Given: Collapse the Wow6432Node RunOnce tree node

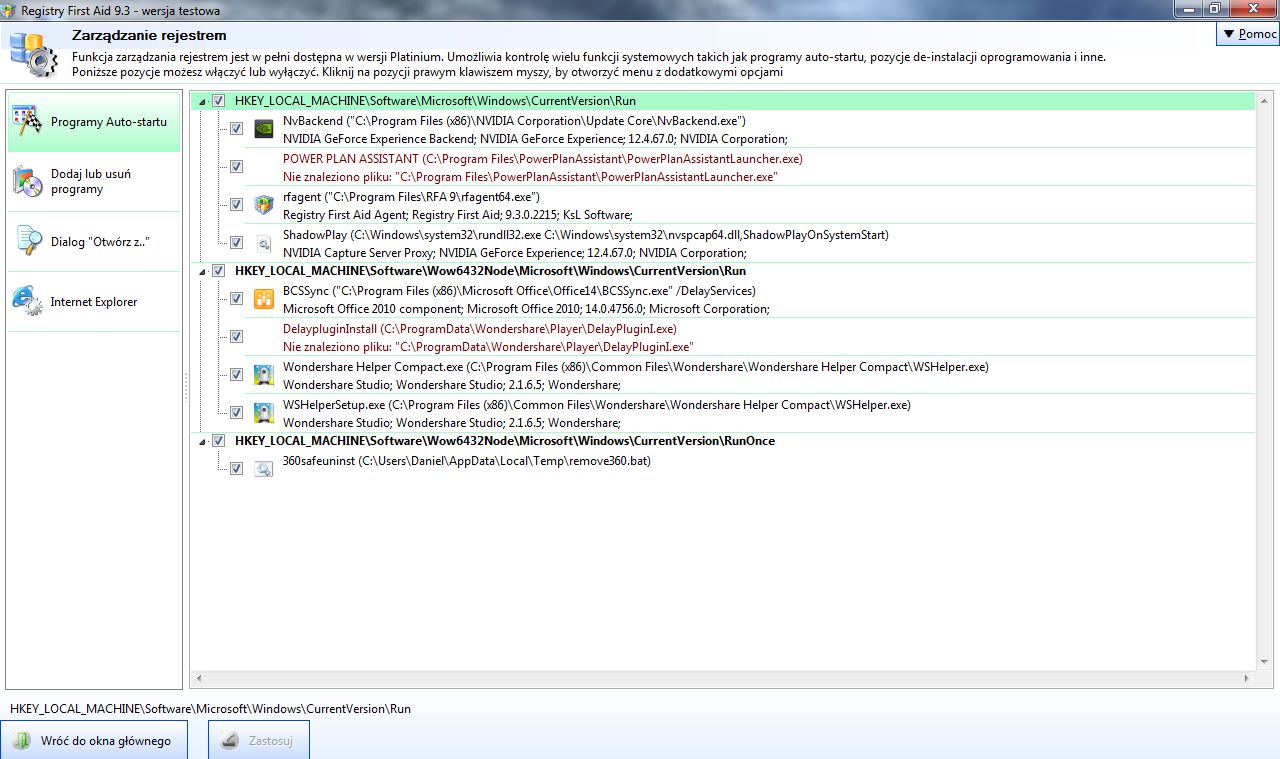Looking at the screenshot, I should pyautogui.click(x=203, y=442).
